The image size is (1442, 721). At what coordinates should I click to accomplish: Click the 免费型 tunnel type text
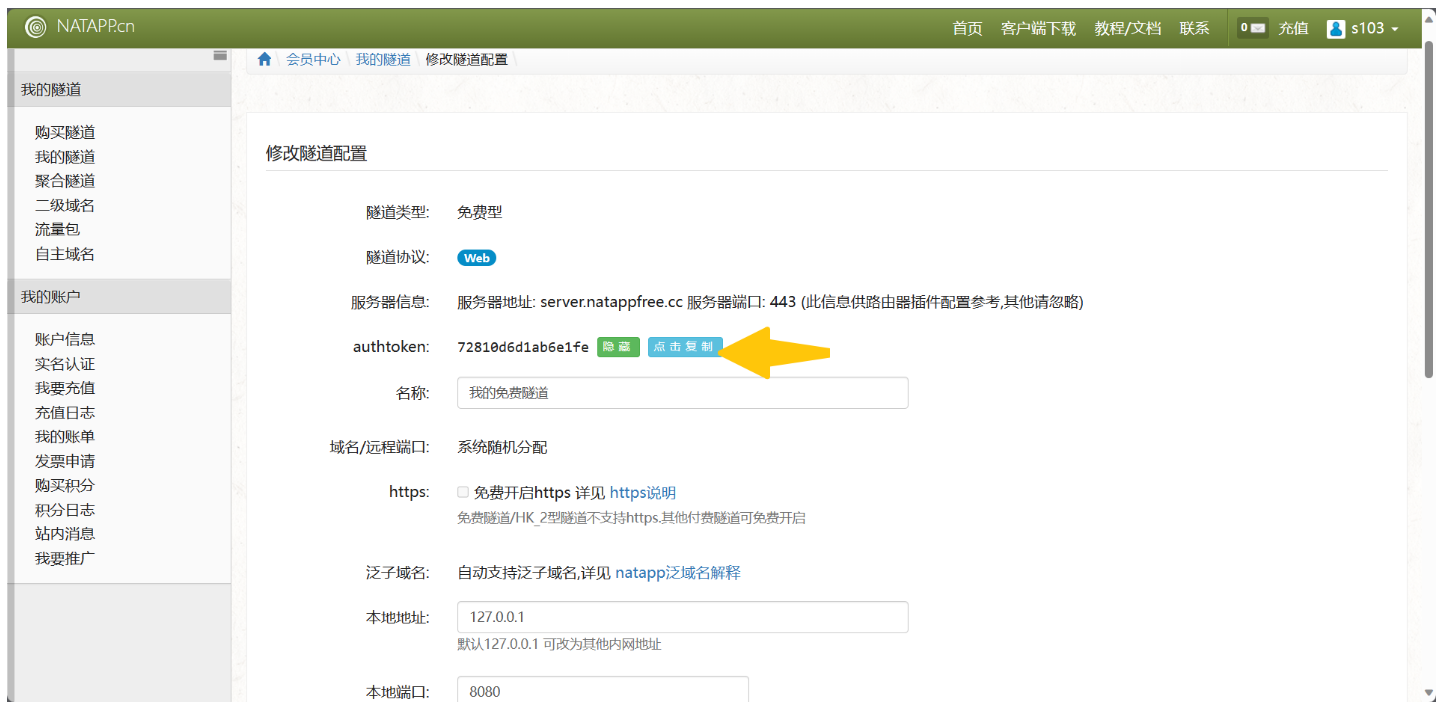pyautogui.click(x=479, y=212)
